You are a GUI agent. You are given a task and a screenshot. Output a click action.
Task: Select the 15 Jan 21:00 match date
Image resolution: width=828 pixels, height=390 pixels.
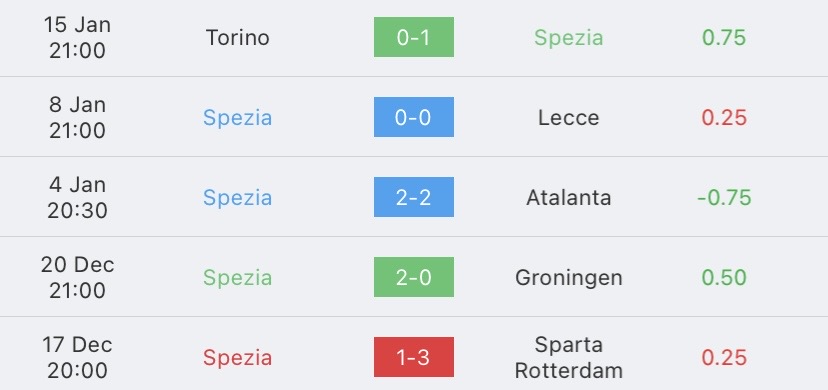[77, 37]
